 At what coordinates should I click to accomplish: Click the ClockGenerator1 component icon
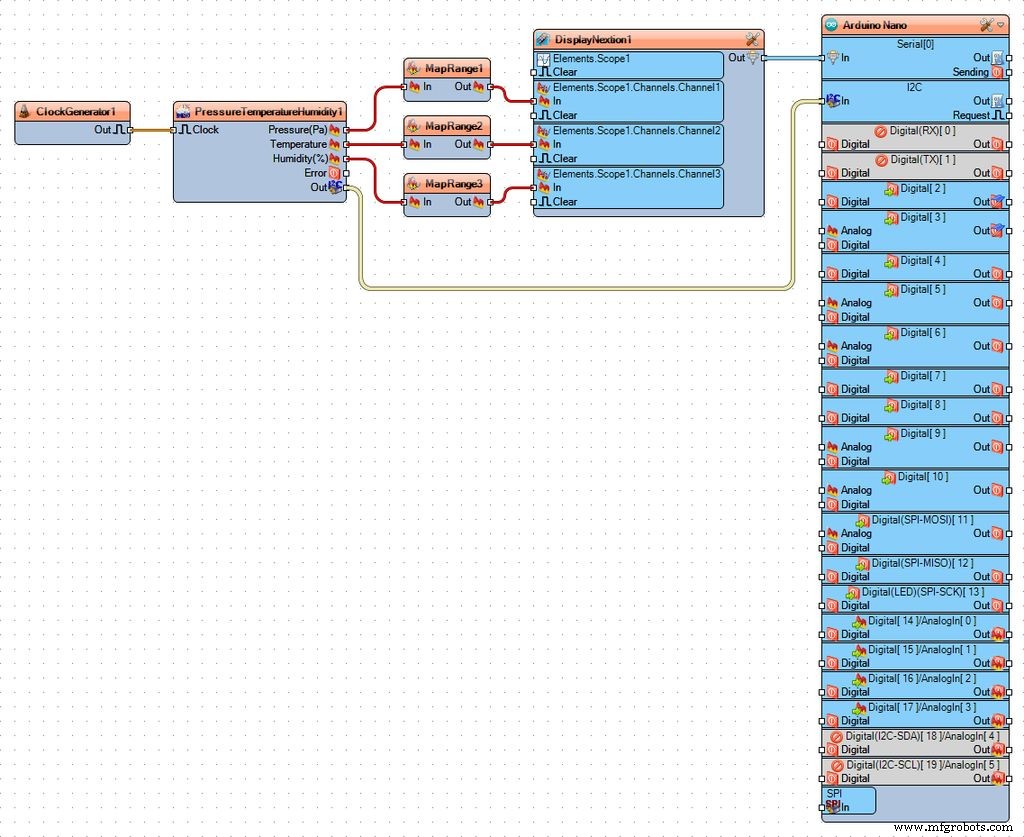point(25,111)
